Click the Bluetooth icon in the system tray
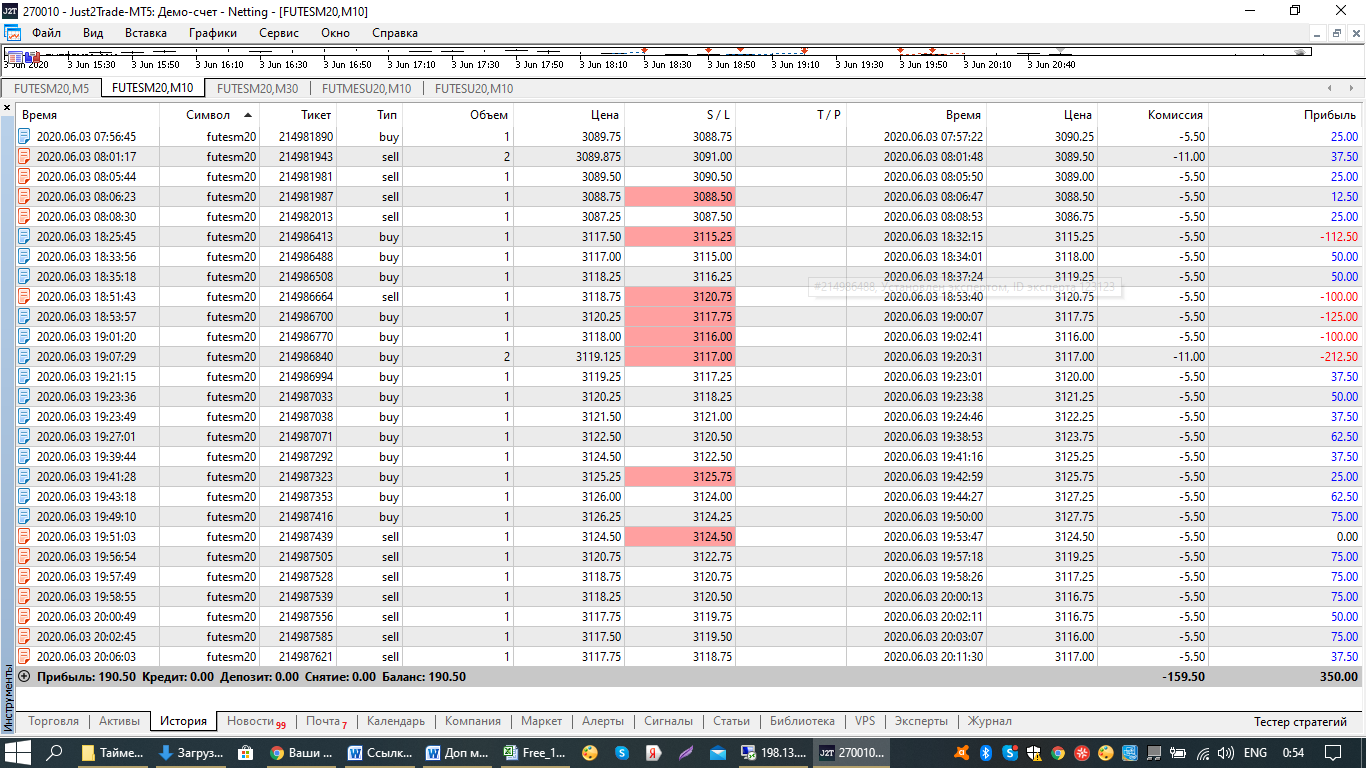The image size is (1366, 768). pyautogui.click(x=984, y=753)
